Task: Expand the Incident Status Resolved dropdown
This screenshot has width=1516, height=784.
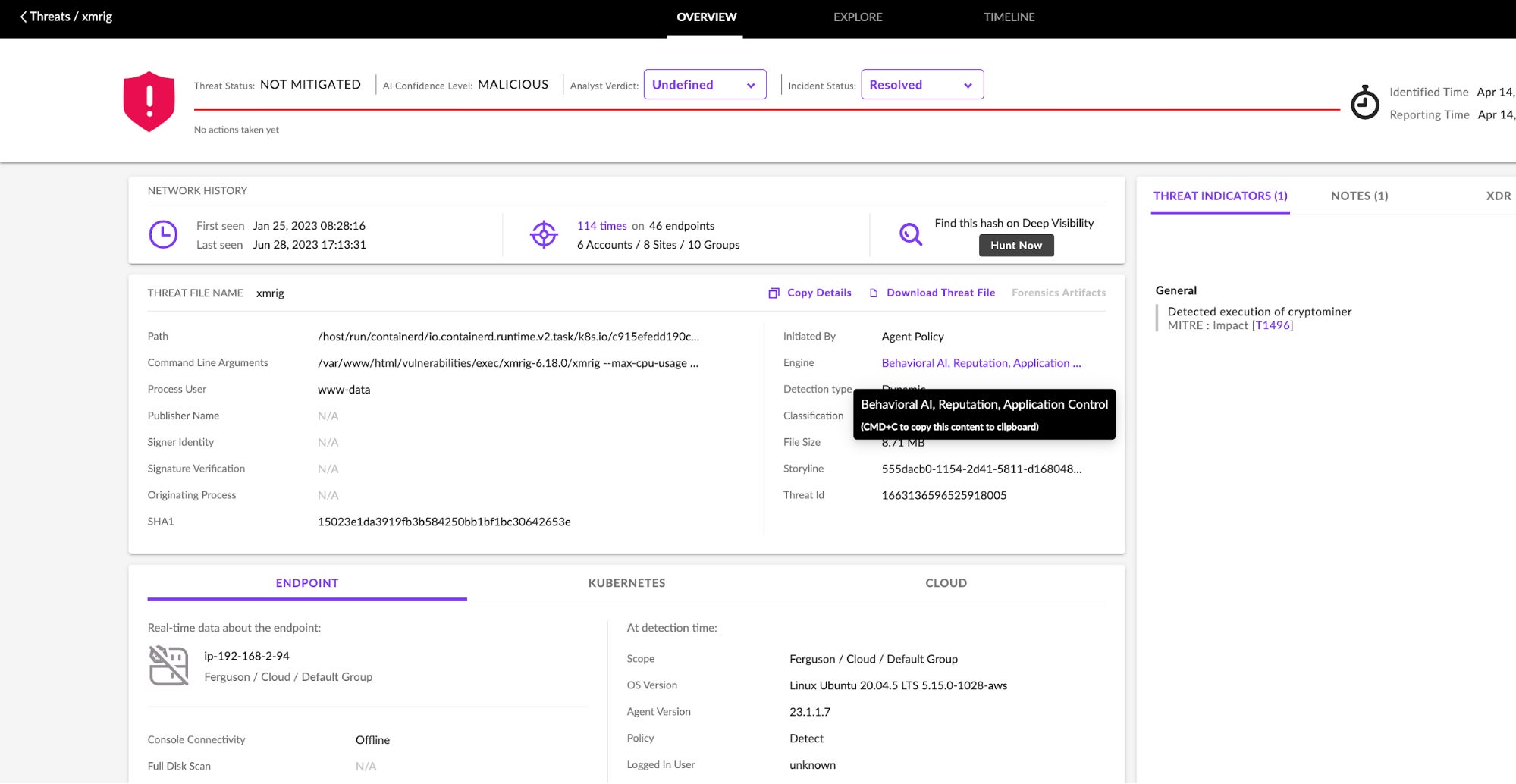Action: coord(921,85)
